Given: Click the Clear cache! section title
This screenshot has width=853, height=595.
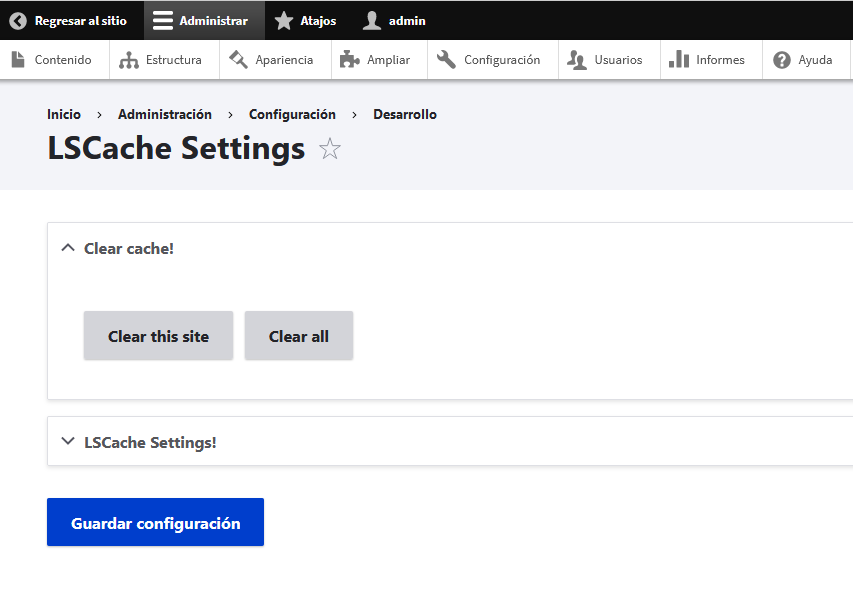Looking at the screenshot, I should (x=129, y=249).
